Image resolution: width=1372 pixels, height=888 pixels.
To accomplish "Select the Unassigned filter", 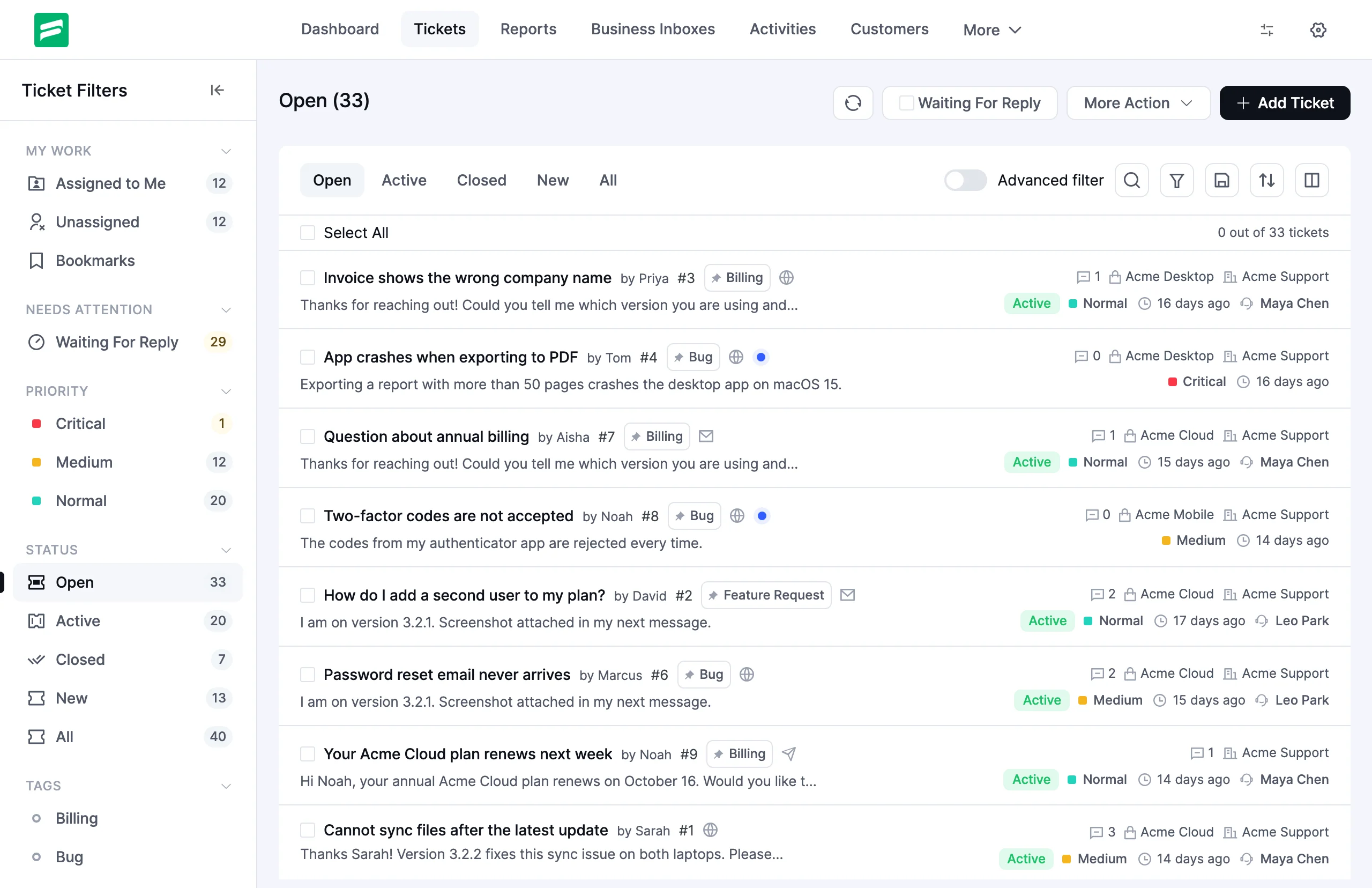I will click(128, 222).
